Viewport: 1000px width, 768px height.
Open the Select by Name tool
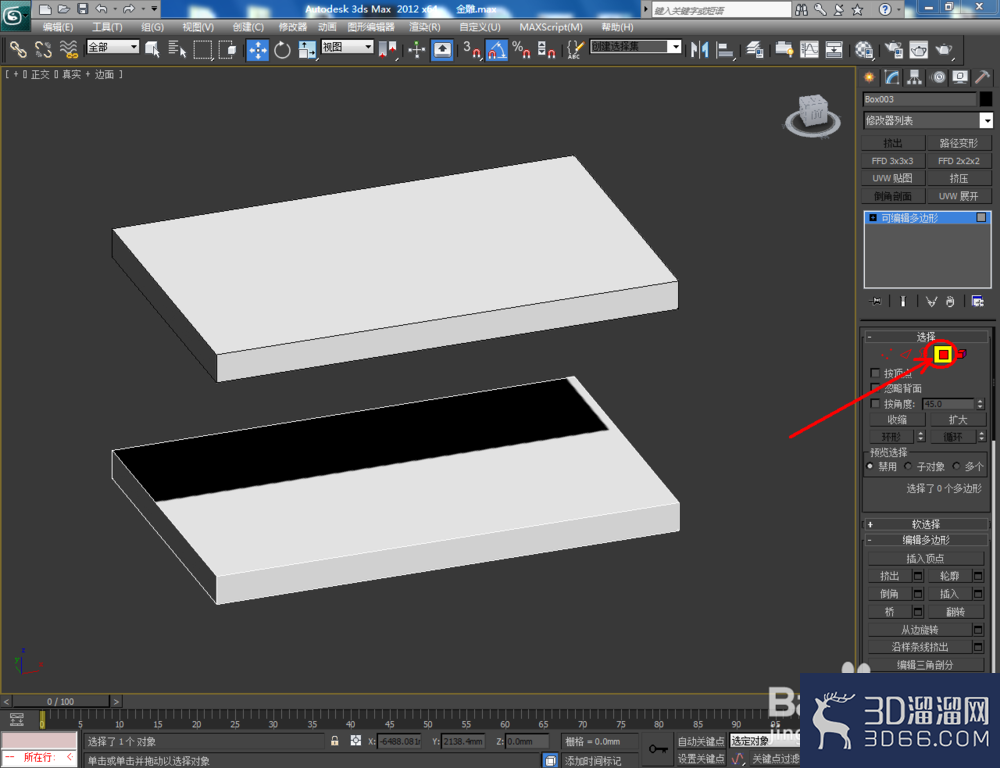(x=177, y=49)
